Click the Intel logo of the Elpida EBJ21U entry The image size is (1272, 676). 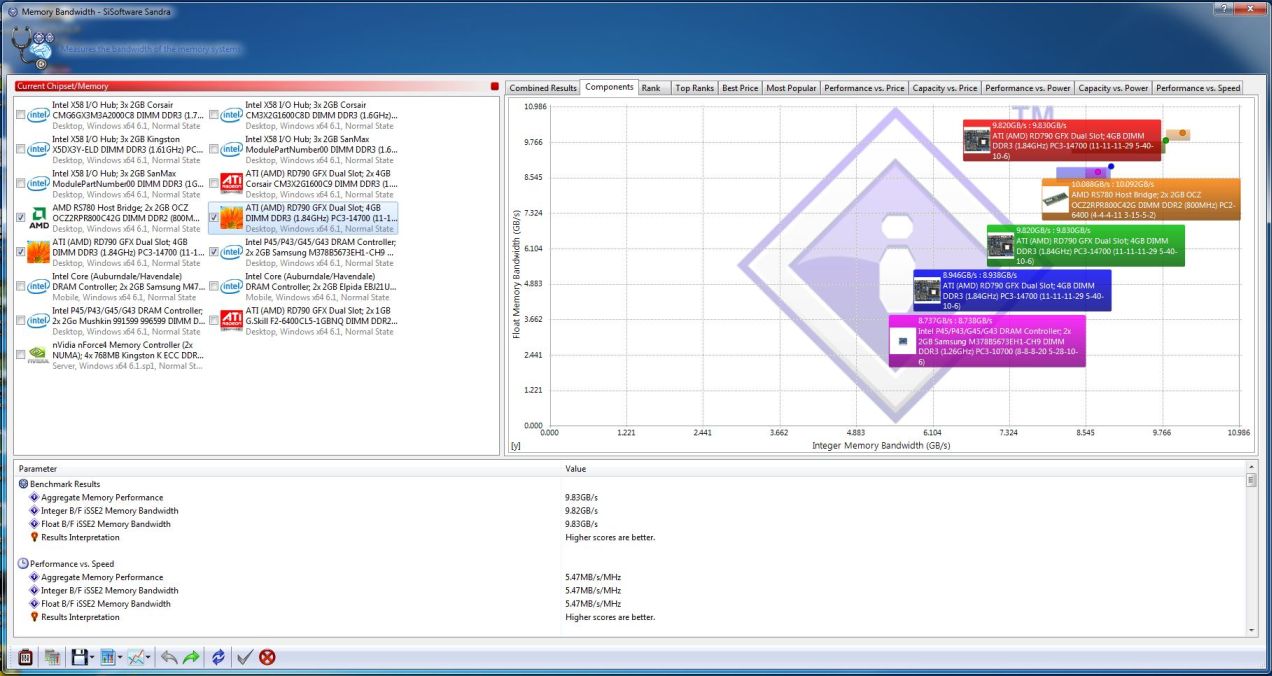(232, 286)
